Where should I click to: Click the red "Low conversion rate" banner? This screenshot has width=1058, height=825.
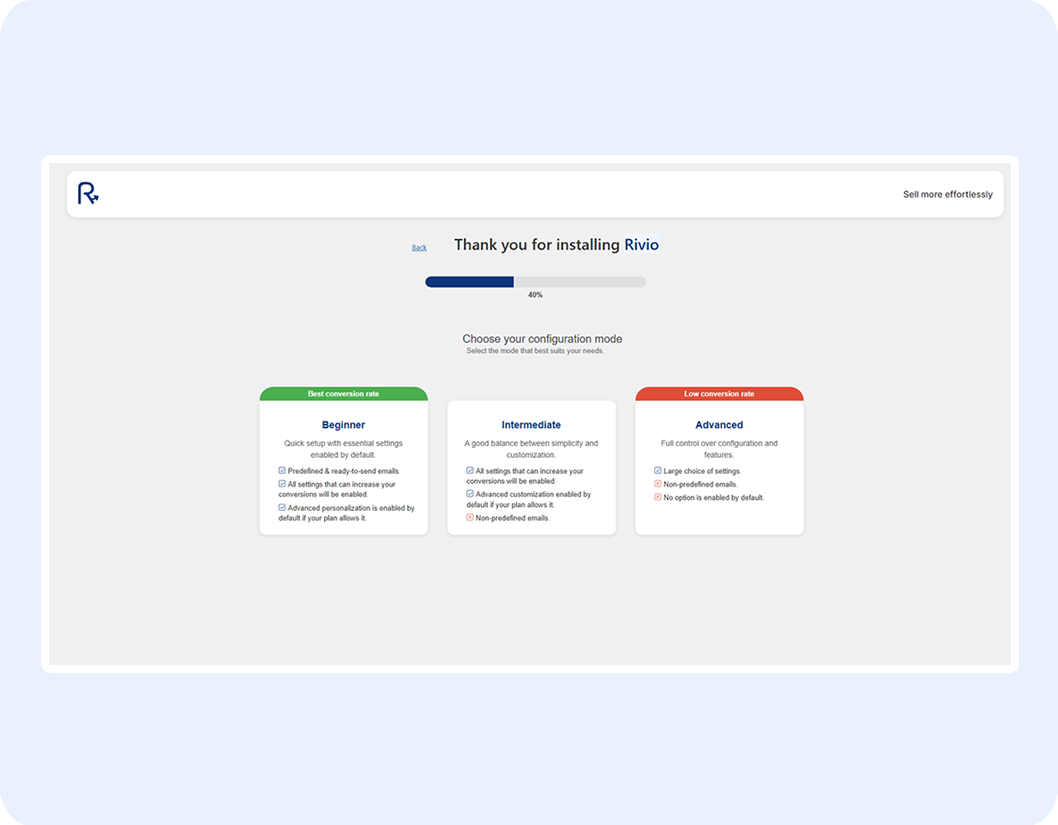click(719, 393)
